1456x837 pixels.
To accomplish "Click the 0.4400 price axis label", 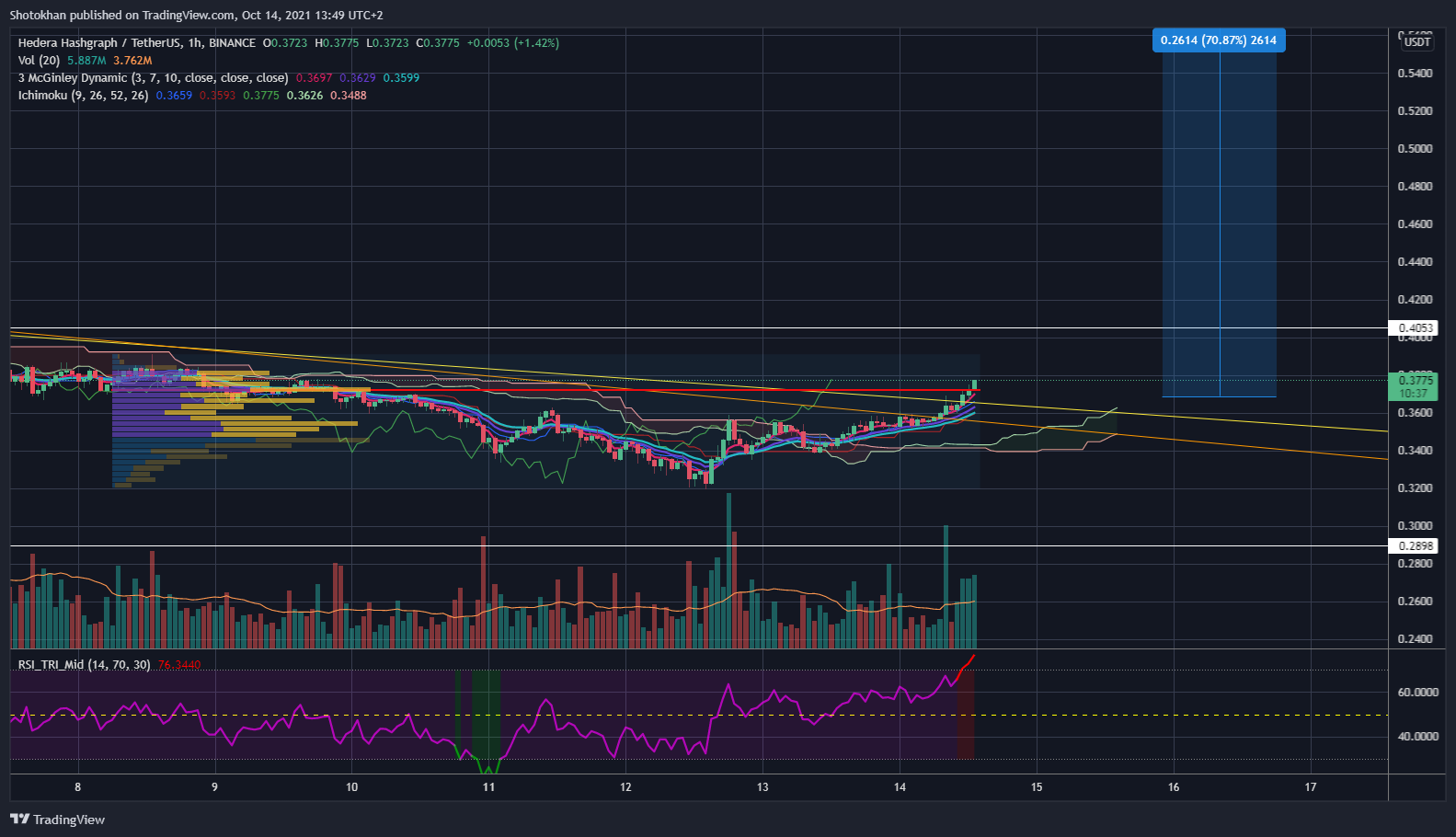I will pos(1415,262).
